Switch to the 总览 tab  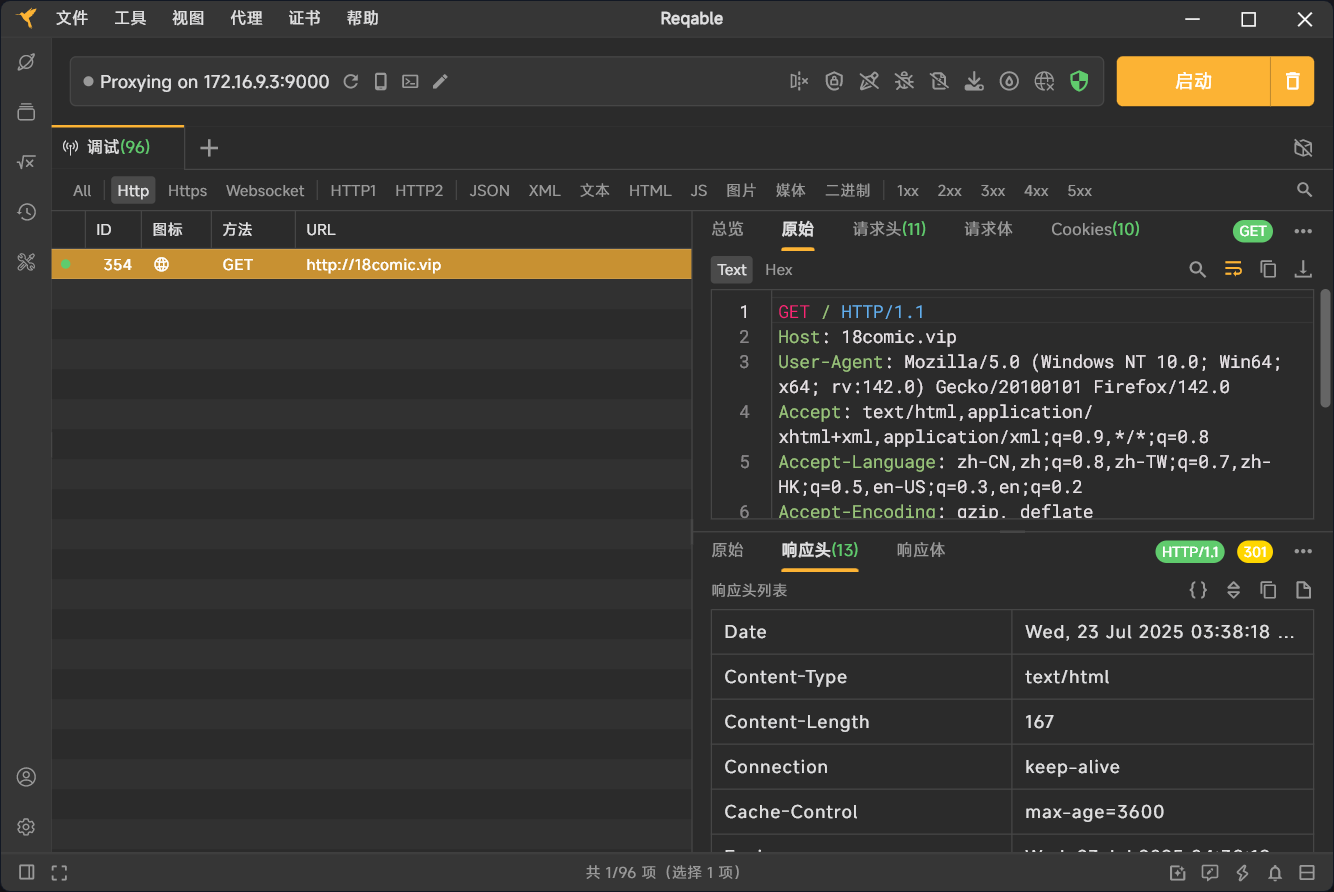tap(728, 229)
